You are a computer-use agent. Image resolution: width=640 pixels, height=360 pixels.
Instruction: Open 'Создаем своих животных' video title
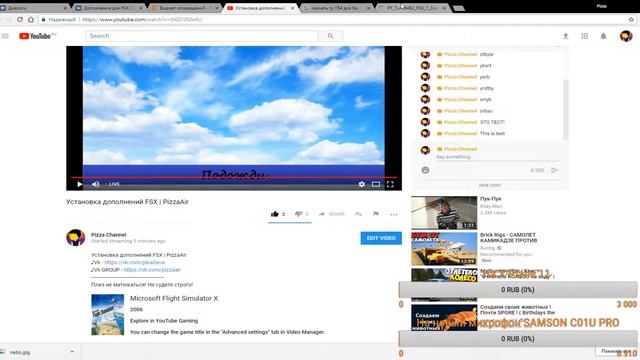click(x=517, y=310)
